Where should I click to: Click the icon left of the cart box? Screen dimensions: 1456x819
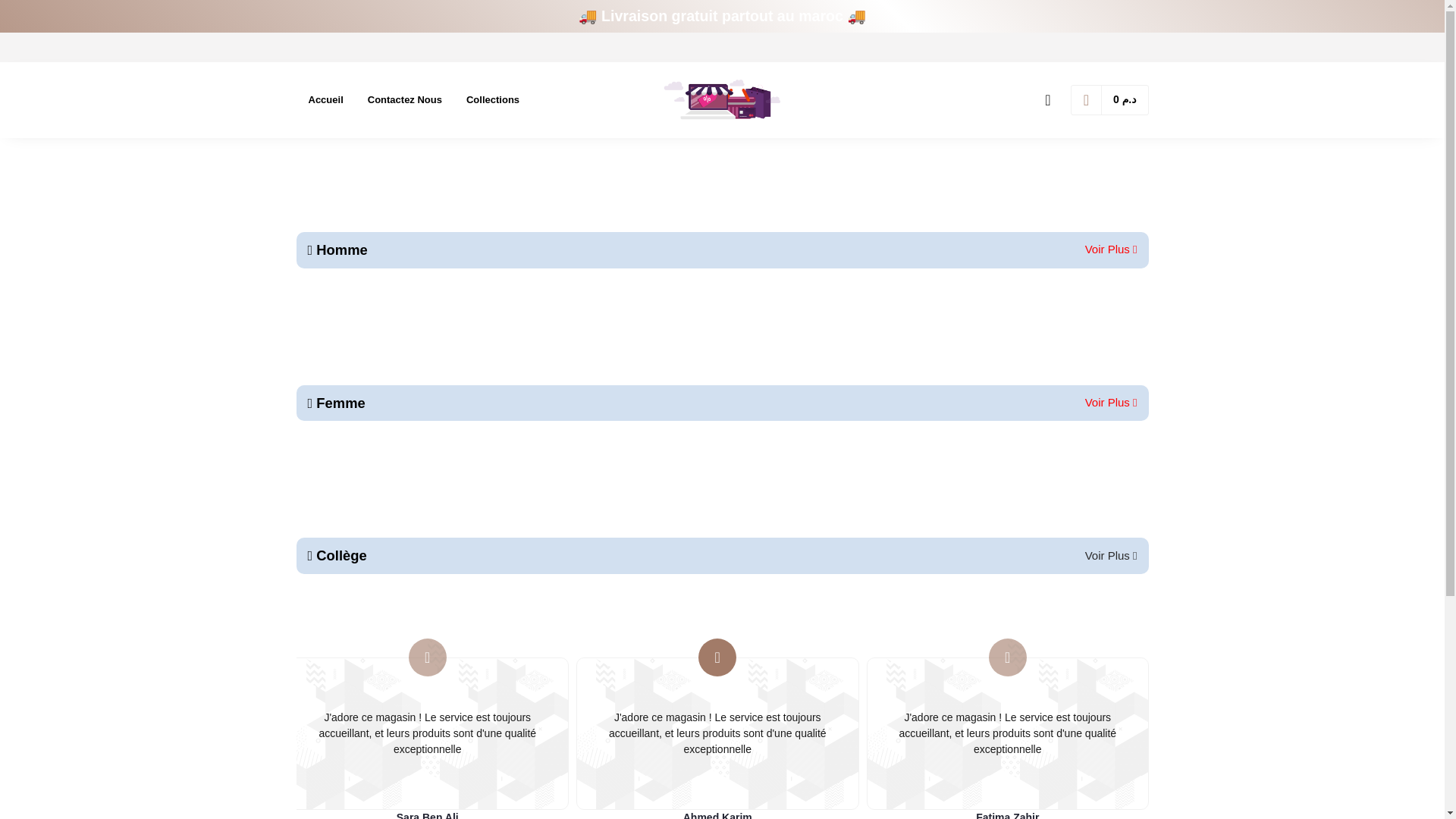point(1047,100)
